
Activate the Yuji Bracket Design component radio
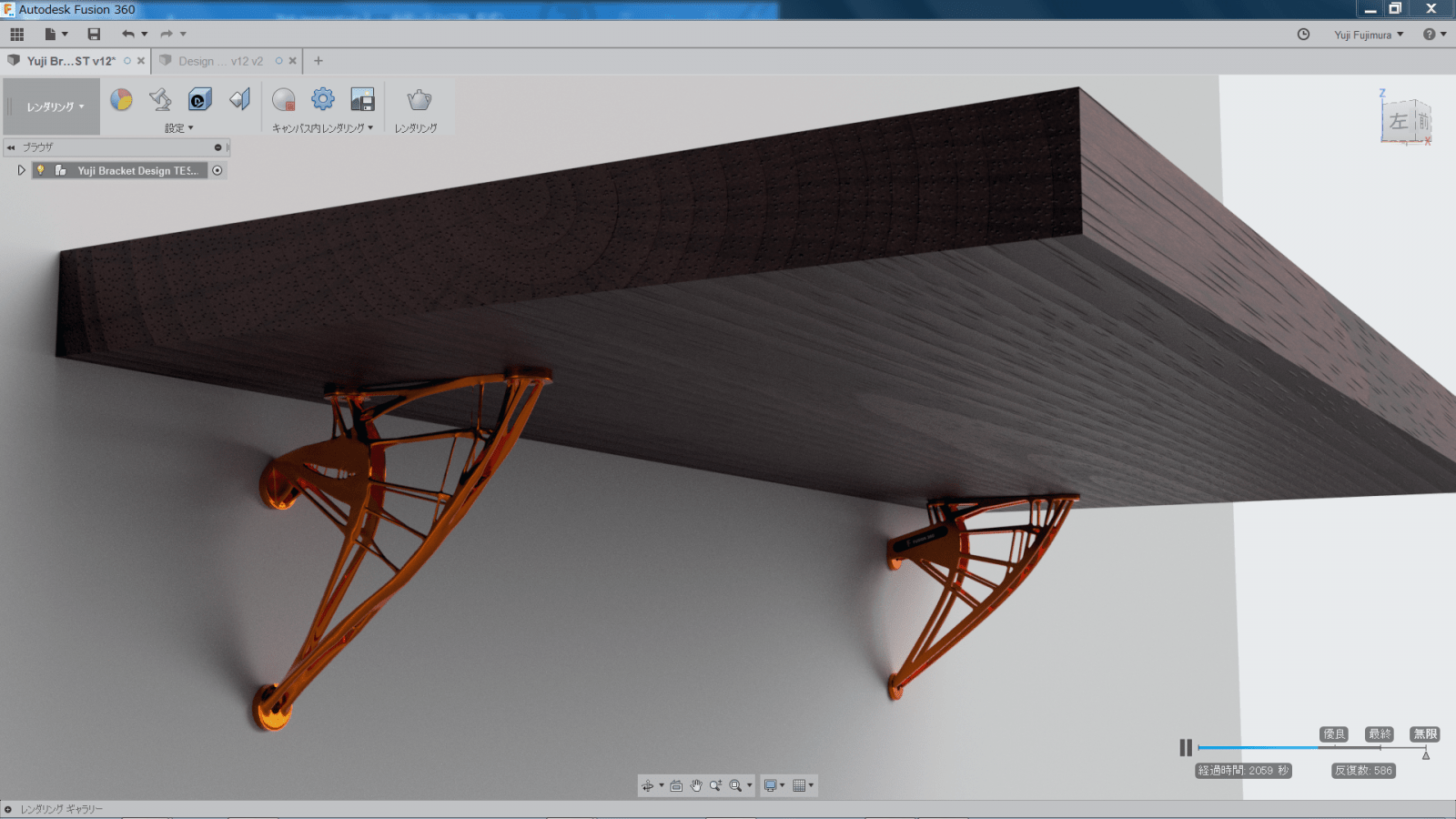[217, 170]
